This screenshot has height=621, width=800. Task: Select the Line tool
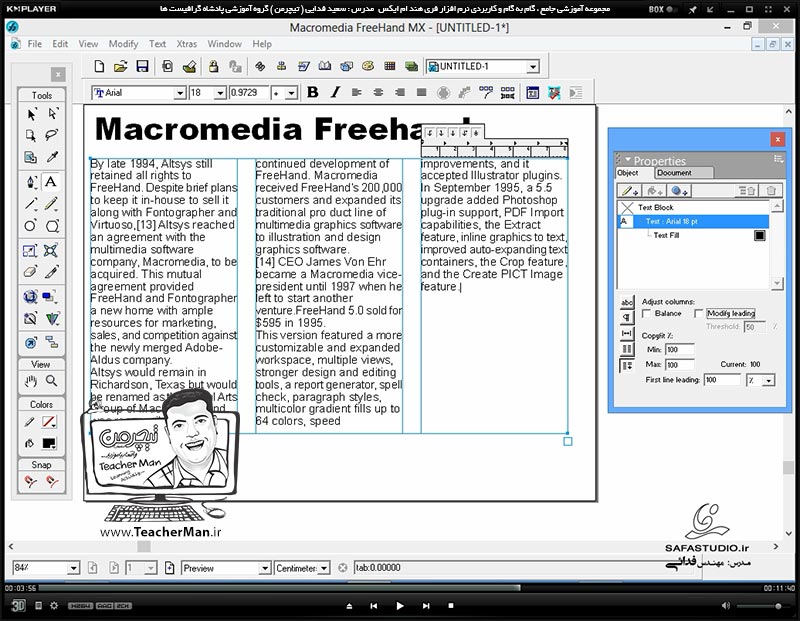(x=31, y=204)
